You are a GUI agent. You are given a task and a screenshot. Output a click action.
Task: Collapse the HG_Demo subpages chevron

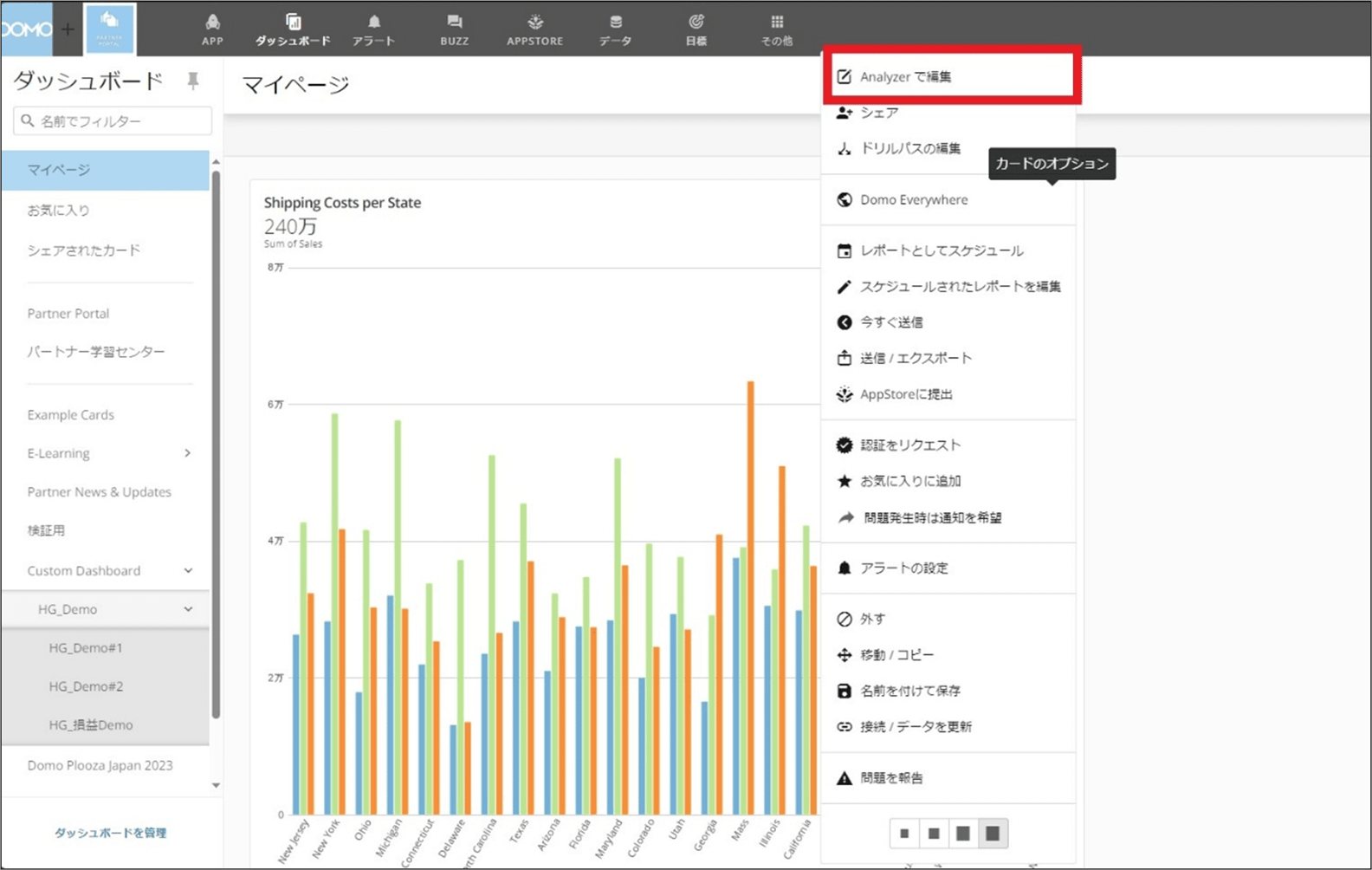[188, 609]
